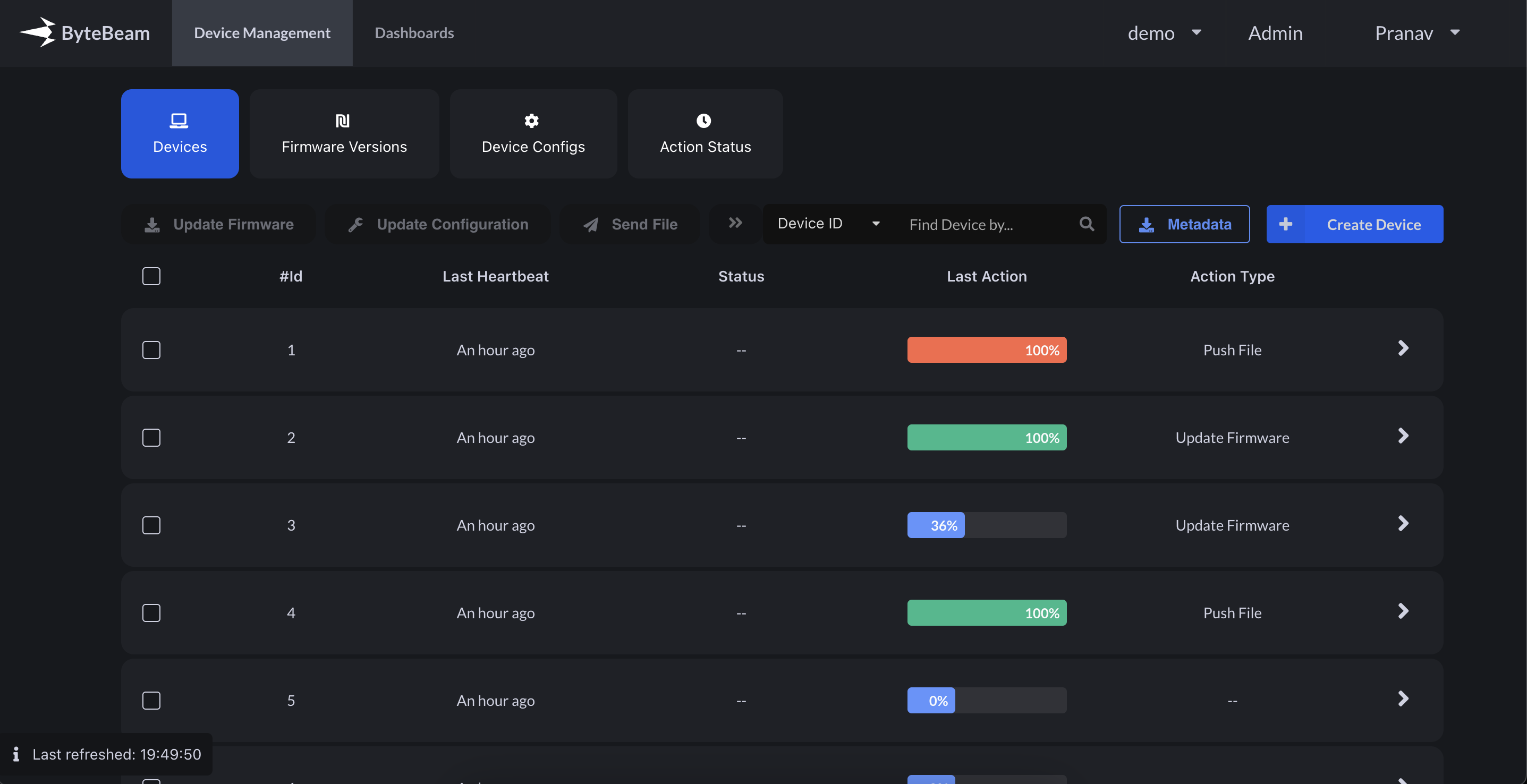Open the Pranav user menu
This screenshot has height=784, width=1527.
[x=1416, y=32]
